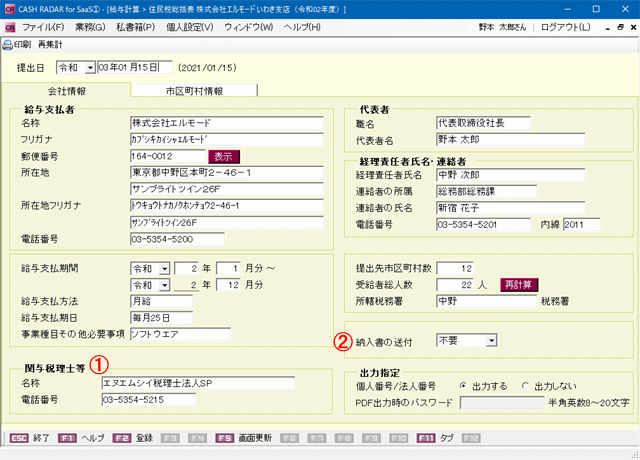This screenshot has height=460, width=640.
Task: Click the 表示 button next to postal code
Action: (x=224, y=156)
